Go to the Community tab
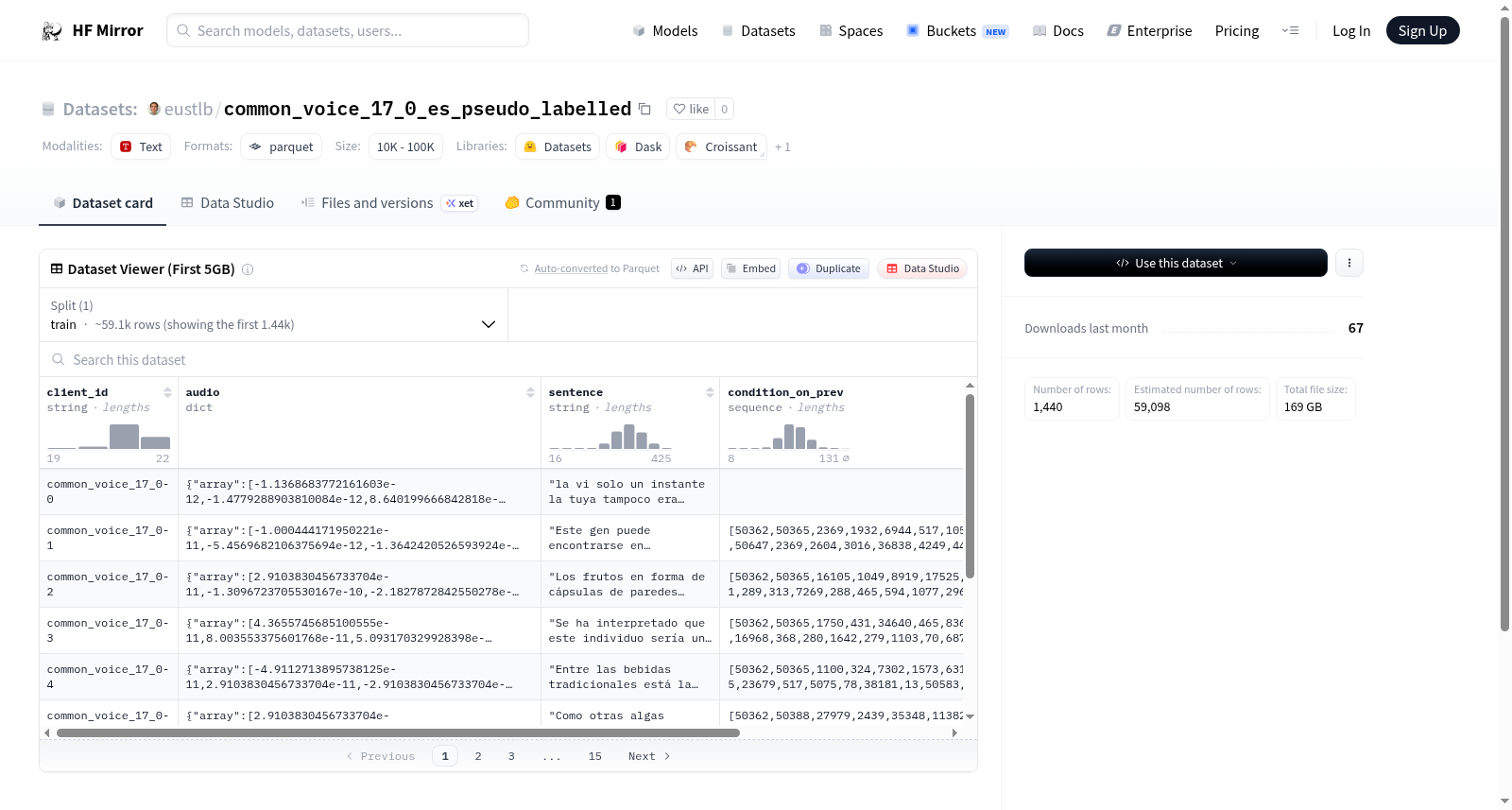 [x=562, y=203]
